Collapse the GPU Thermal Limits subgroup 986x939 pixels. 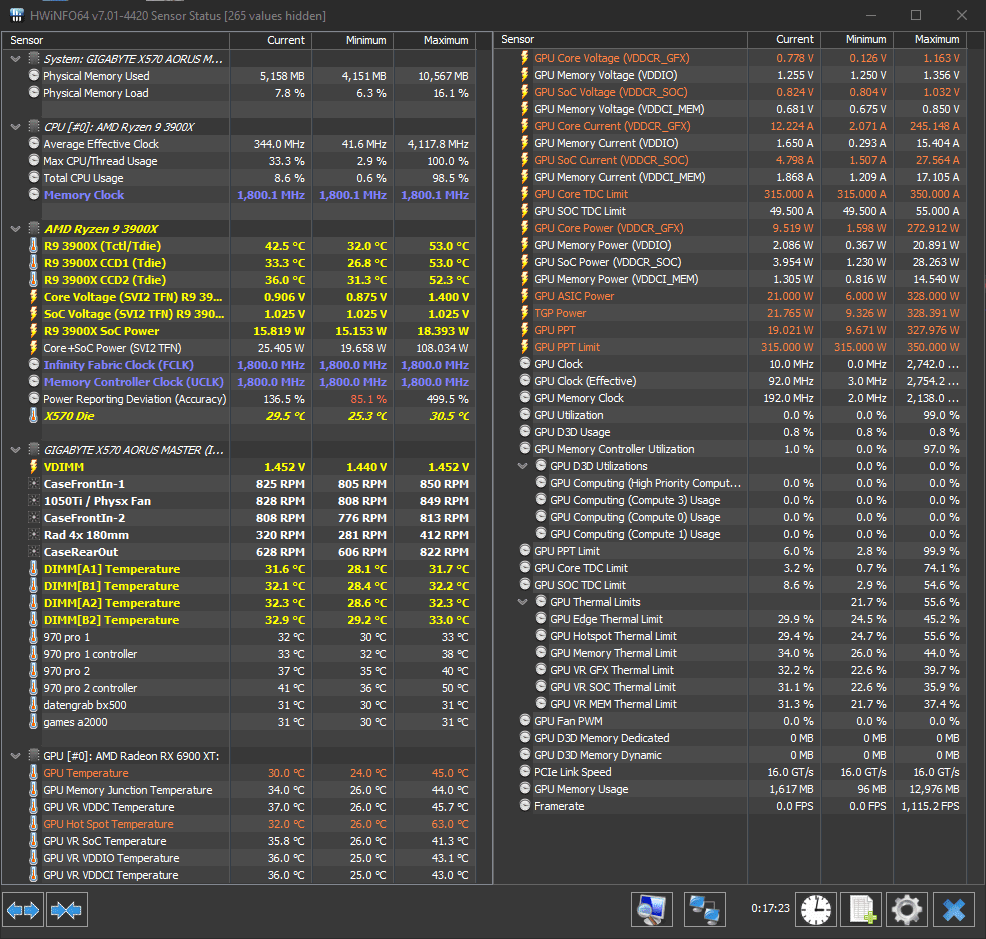523,602
